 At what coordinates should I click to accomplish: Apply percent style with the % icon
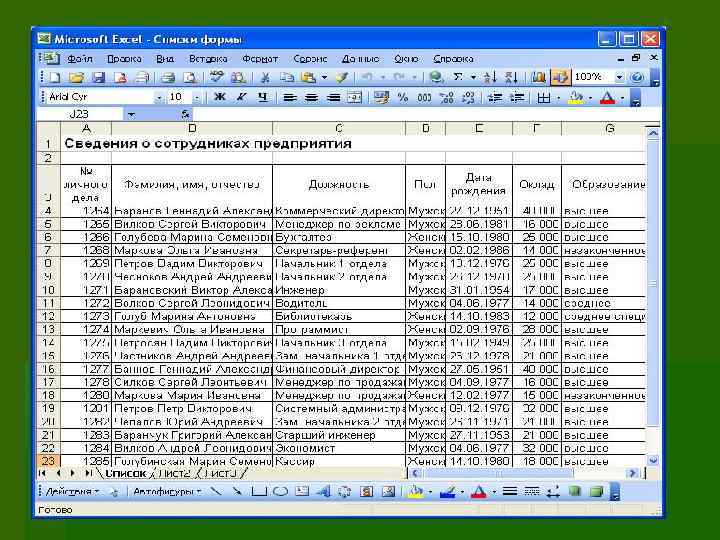coord(403,97)
